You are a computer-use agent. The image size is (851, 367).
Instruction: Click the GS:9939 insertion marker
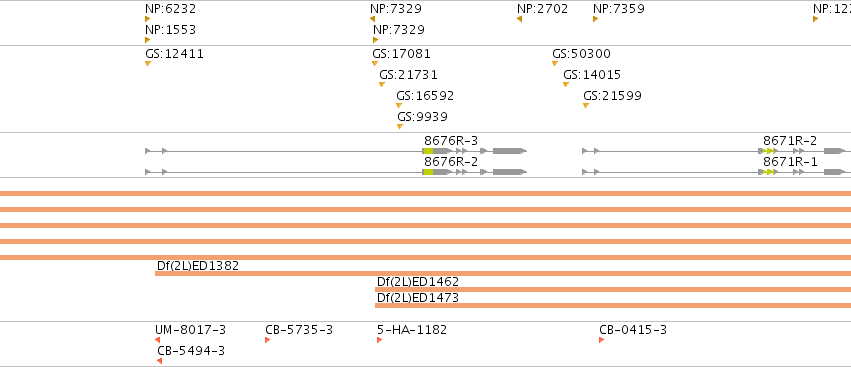coord(400,126)
